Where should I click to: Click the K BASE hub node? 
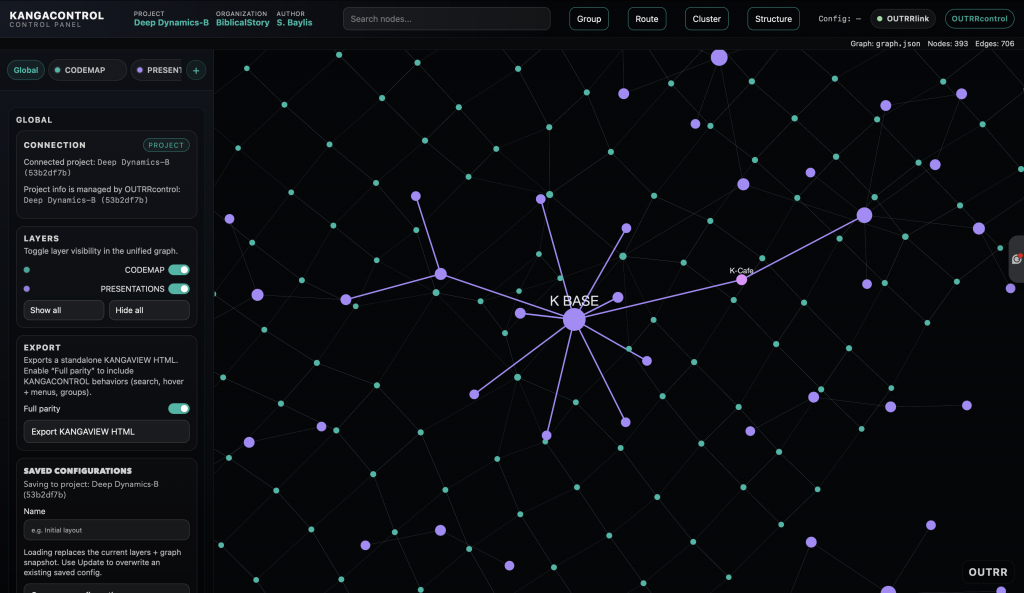point(573,319)
